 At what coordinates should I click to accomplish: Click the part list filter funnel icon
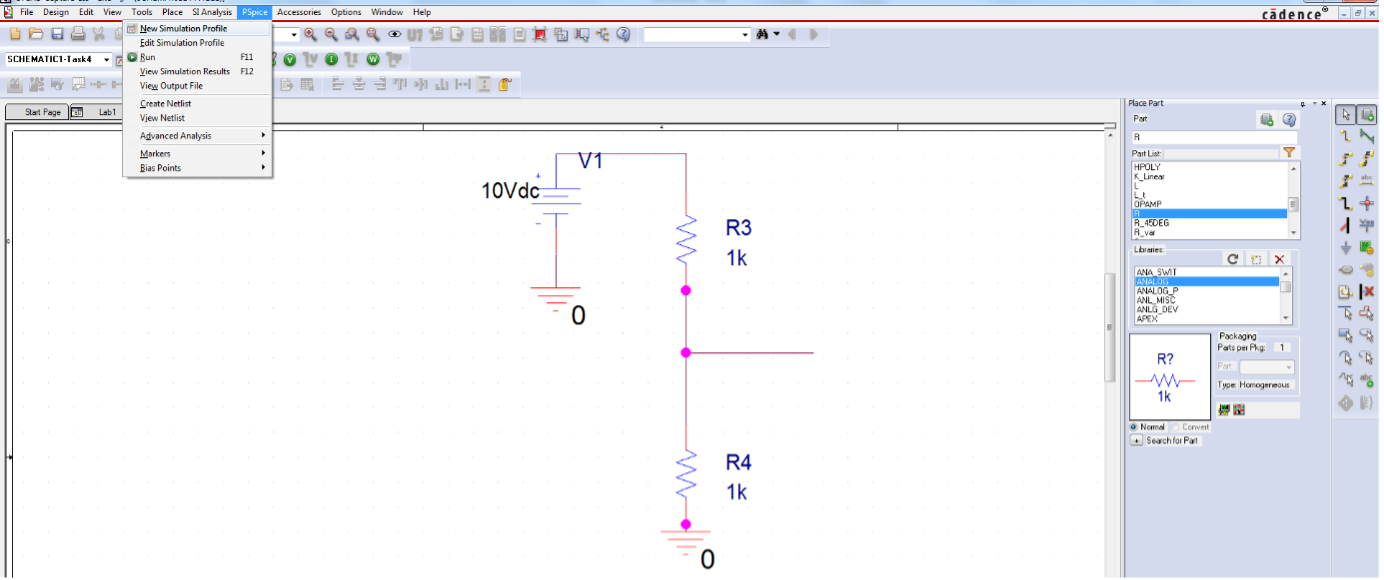(1289, 153)
